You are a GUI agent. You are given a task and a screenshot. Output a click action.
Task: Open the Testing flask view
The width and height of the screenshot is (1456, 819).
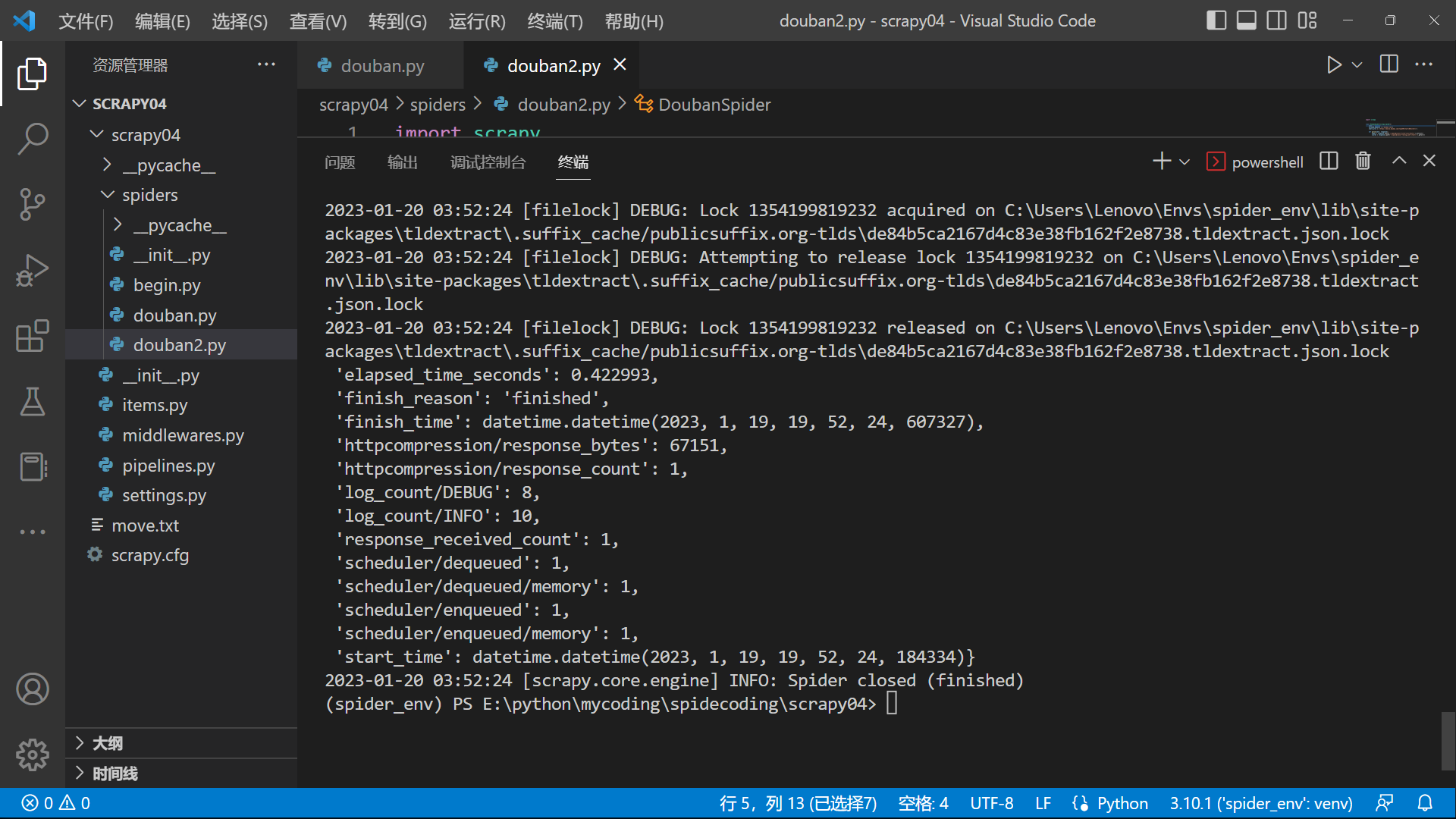point(32,401)
